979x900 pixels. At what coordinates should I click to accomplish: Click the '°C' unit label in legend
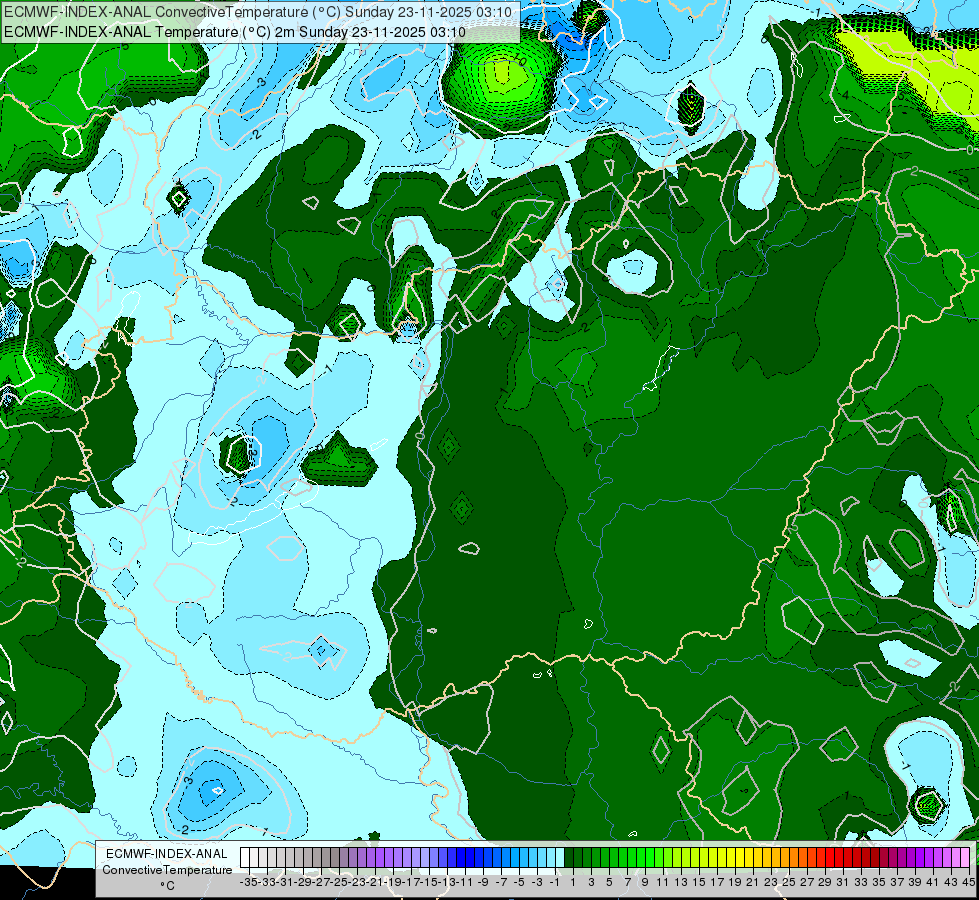[167, 885]
